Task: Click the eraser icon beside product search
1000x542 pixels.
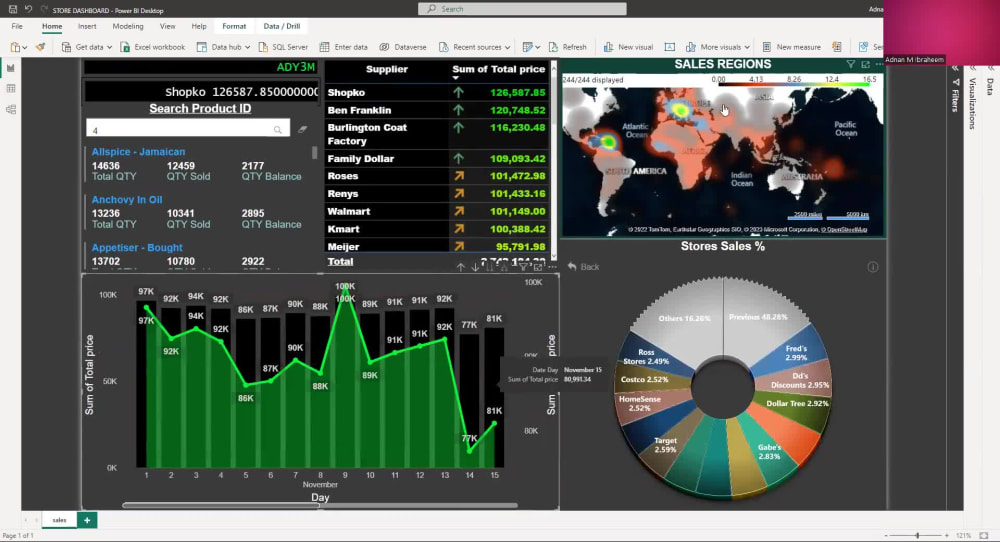Action: tap(302, 129)
